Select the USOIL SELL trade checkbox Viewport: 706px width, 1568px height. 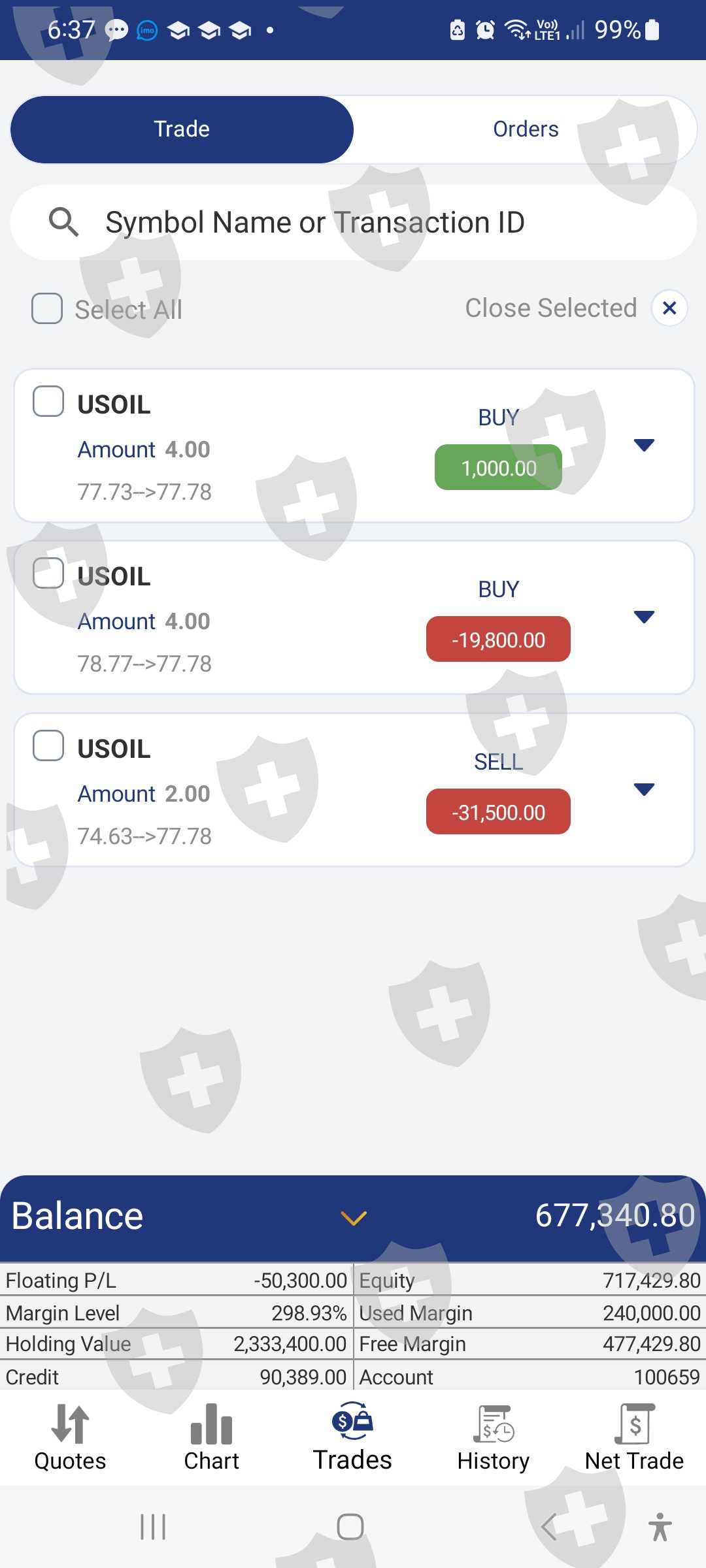tap(48, 745)
